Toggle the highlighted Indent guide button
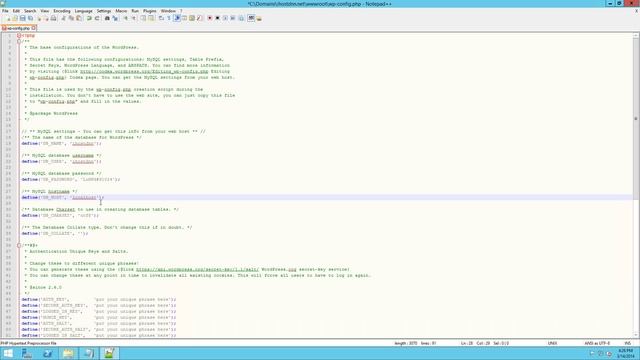The image size is (640, 360). pos(177,18)
